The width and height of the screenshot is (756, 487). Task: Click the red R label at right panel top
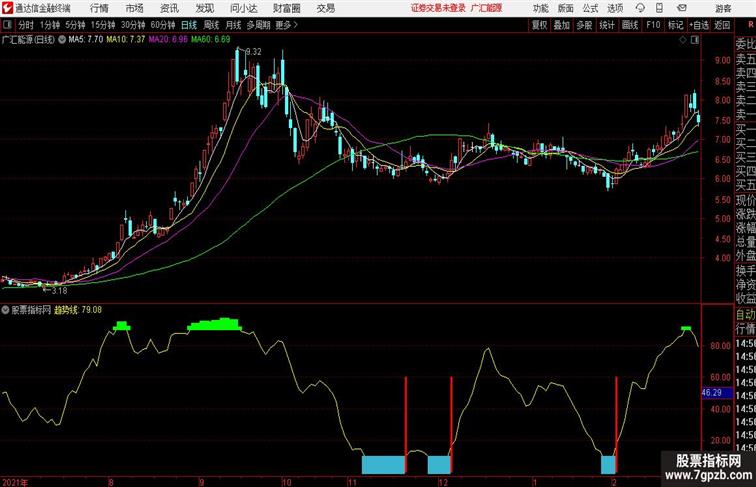[x=751, y=25]
